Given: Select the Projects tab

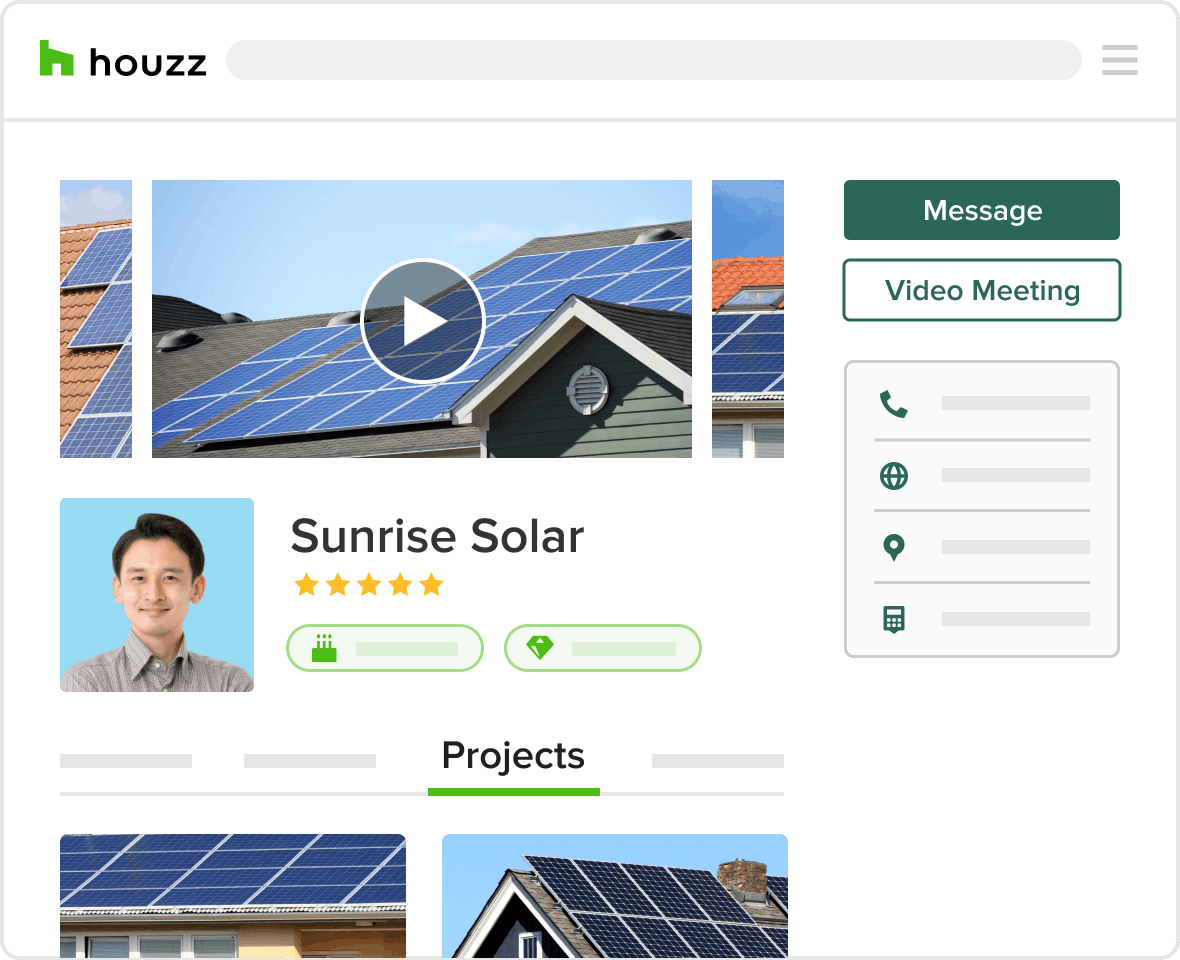Looking at the screenshot, I should (x=513, y=755).
